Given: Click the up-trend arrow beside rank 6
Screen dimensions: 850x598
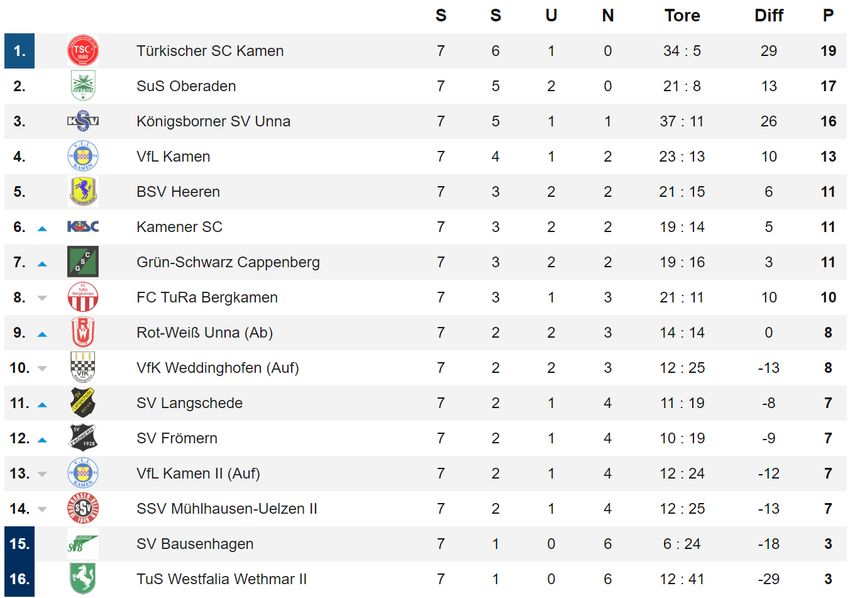Looking at the screenshot, I should (x=42, y=229).
